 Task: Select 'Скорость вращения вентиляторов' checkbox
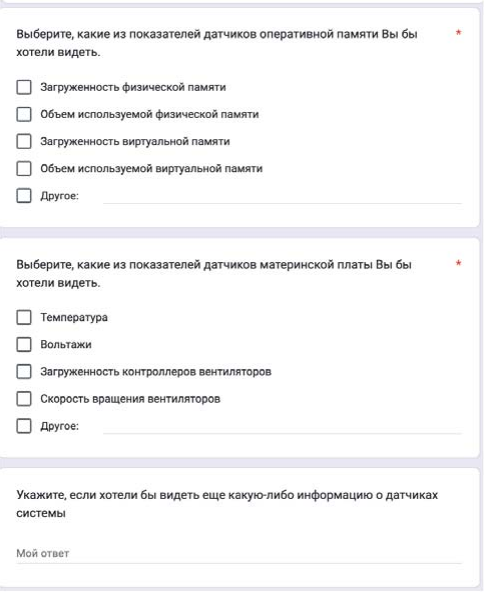pos(24,399)
